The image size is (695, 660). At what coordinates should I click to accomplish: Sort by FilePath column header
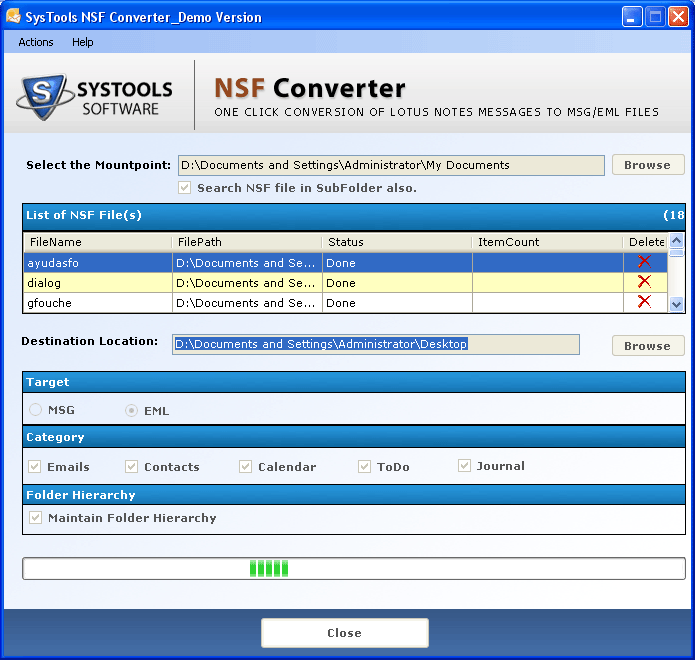pyautogui.click(x=247, y=242)
